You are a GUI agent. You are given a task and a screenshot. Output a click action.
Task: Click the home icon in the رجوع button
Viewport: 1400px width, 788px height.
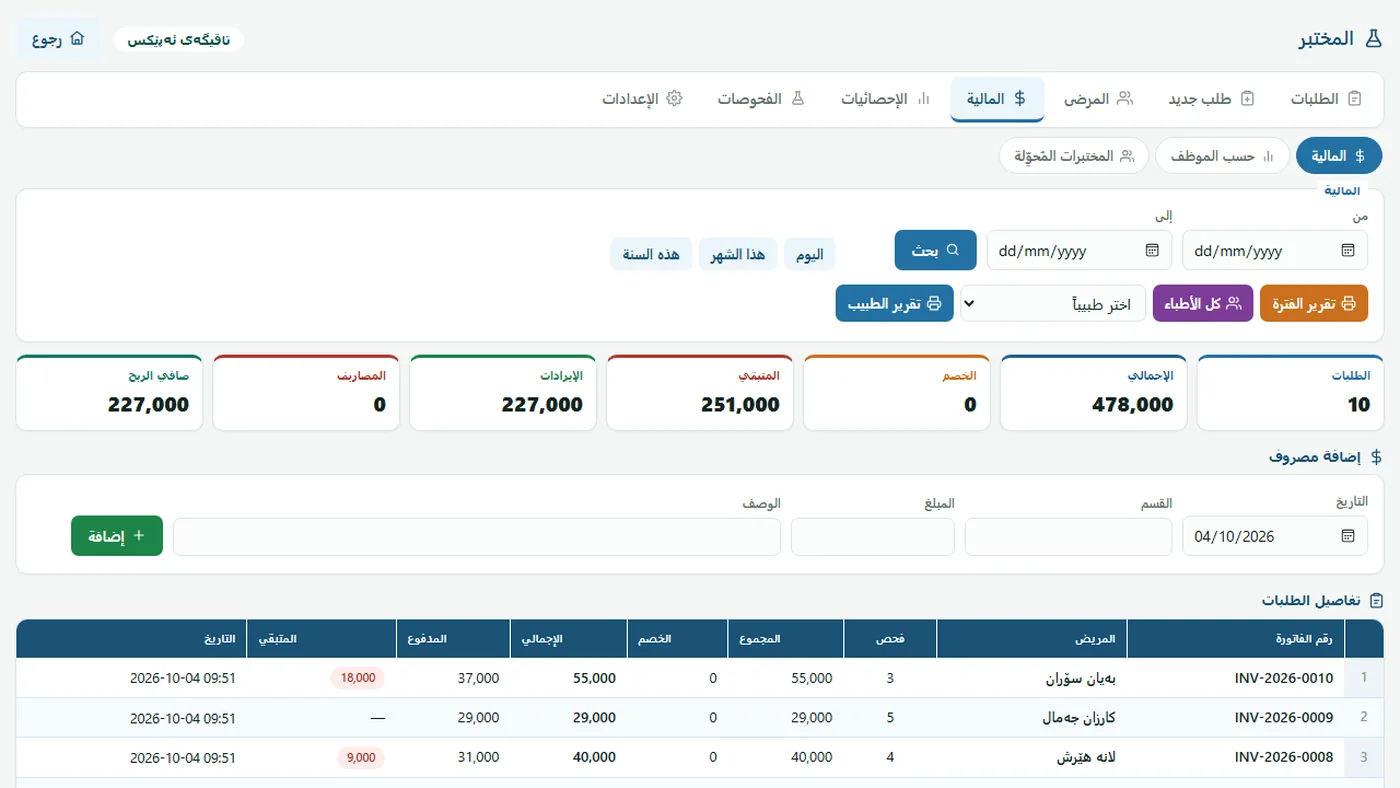77,39
